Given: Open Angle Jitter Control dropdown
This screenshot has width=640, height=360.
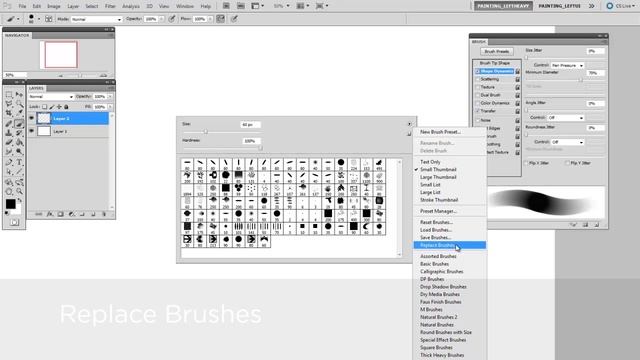Looking at the screenshot, I should click(565, 118).
